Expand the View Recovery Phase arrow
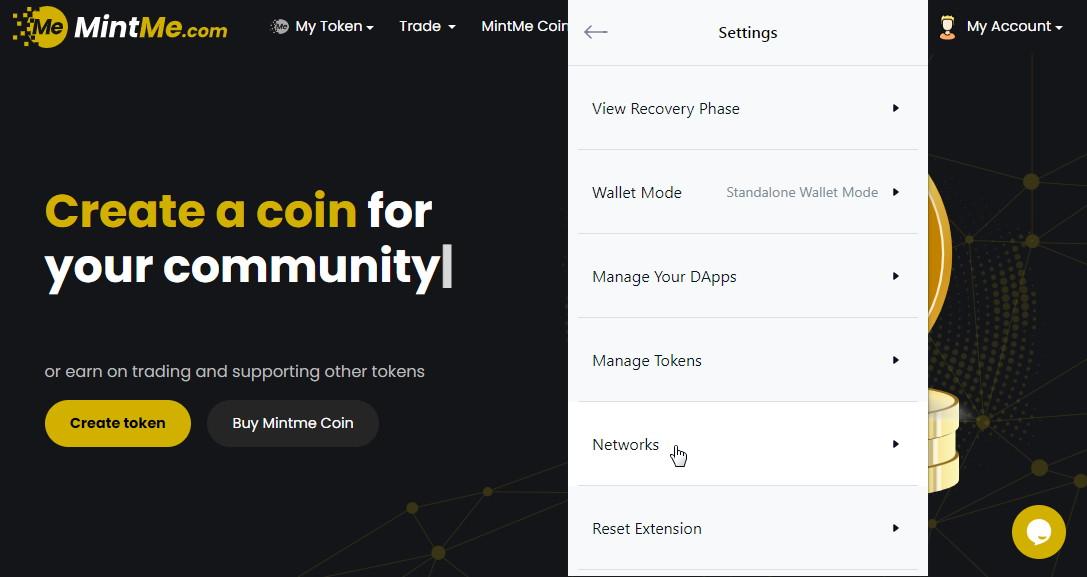Image resolution: width=1087 pixels, height=577 pixels. 896,108
